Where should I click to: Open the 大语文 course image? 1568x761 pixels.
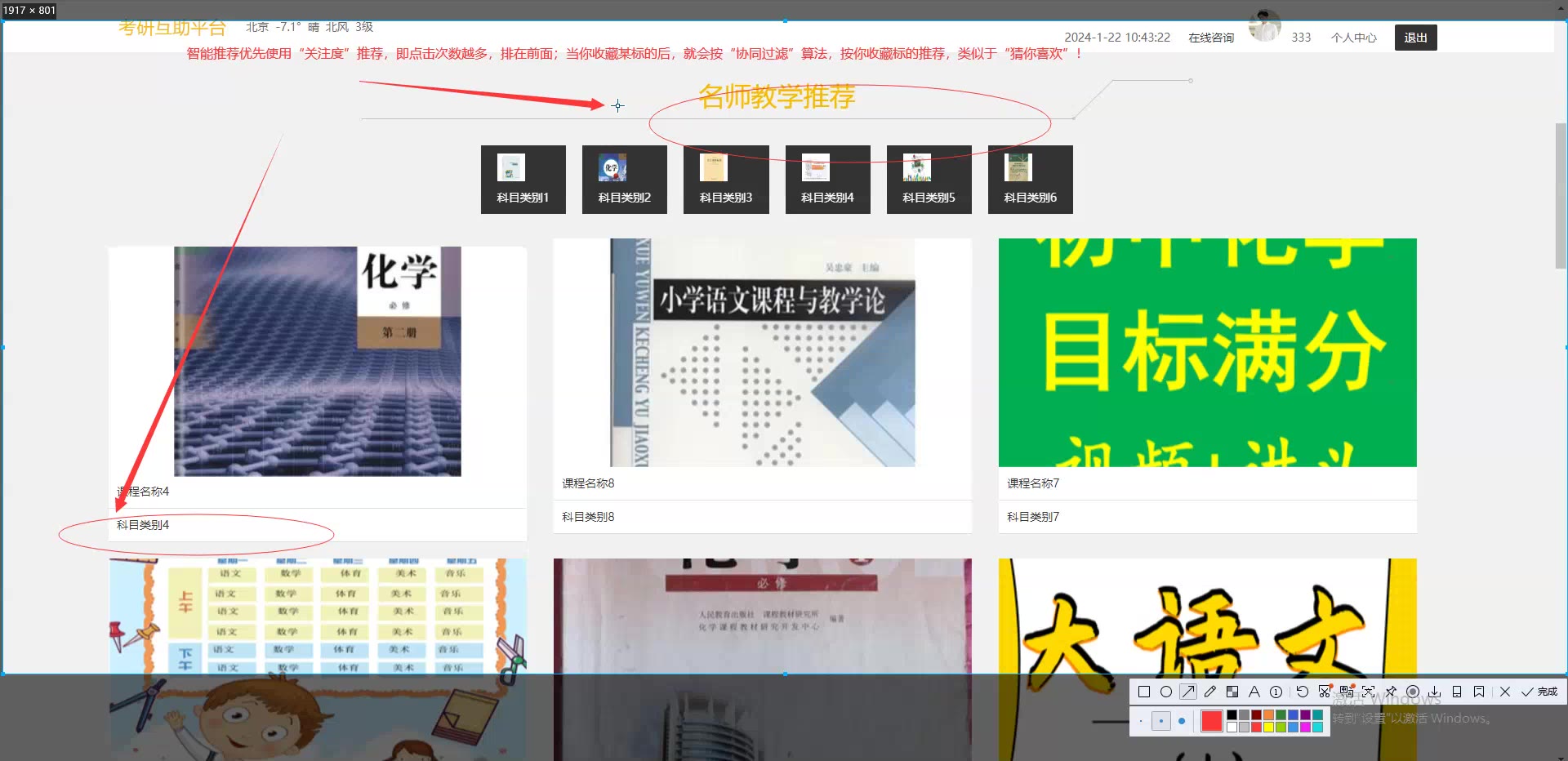[x=1207, y=660]
